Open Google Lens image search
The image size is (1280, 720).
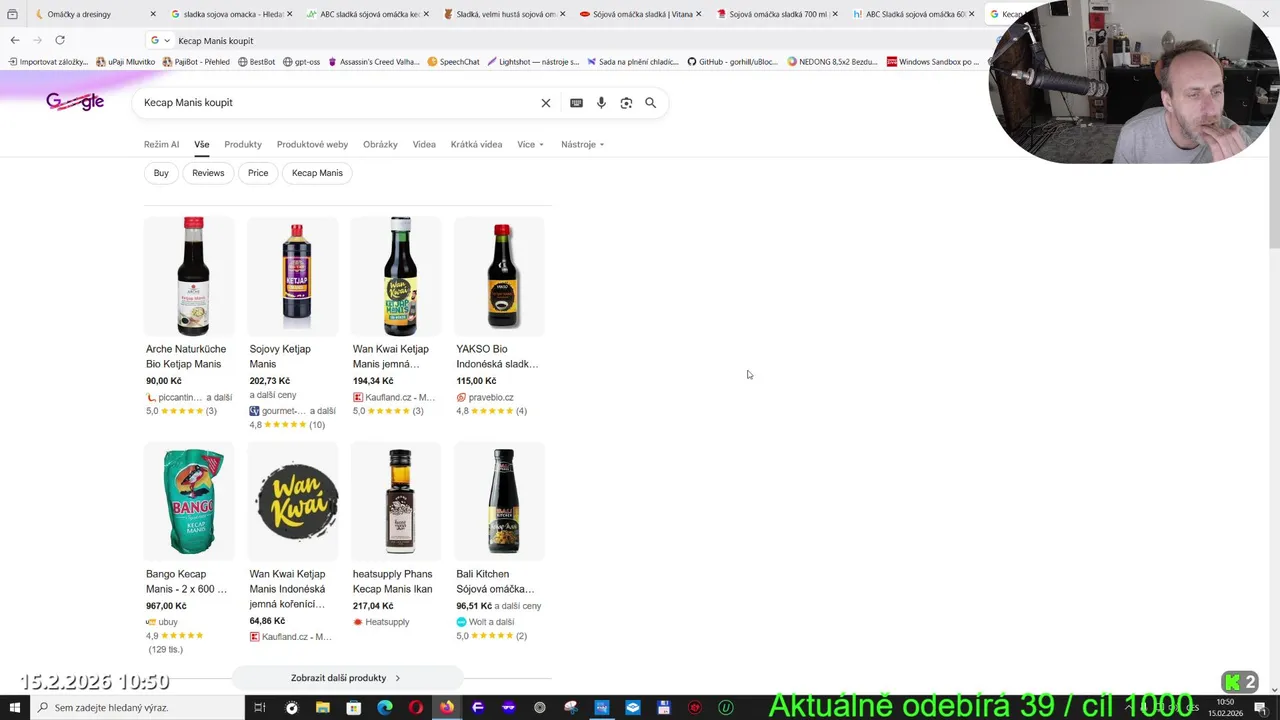[626, 103]
